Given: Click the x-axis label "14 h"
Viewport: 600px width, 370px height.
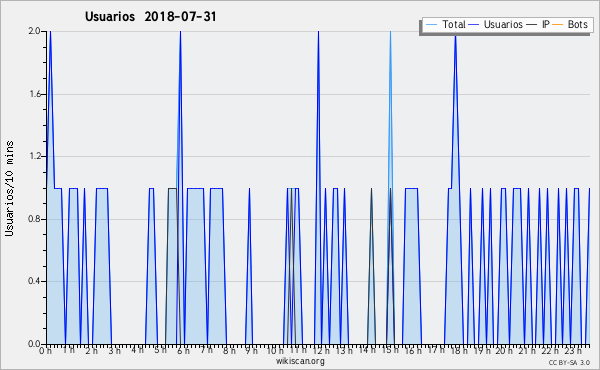Looking at the screenshot, I should [x=367, y=350].
